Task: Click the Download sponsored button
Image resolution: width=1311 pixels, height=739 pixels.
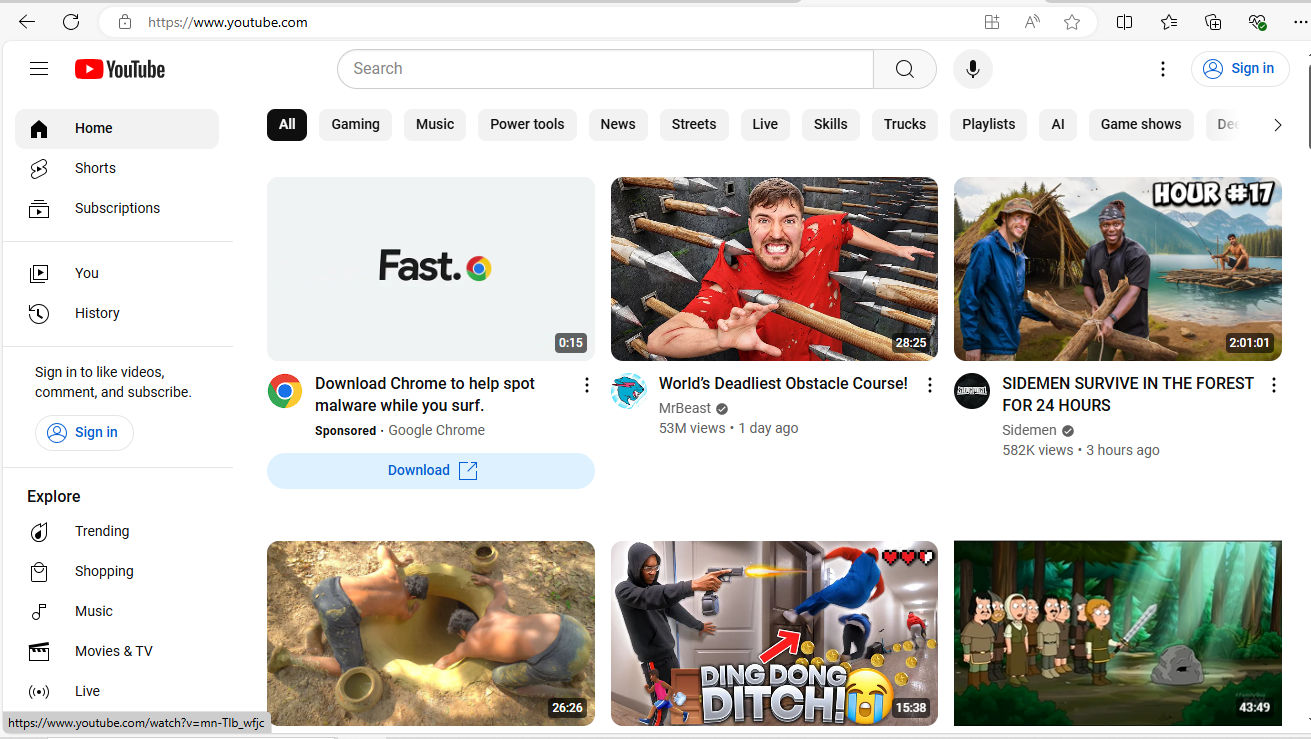Action: tap(430, 470)
